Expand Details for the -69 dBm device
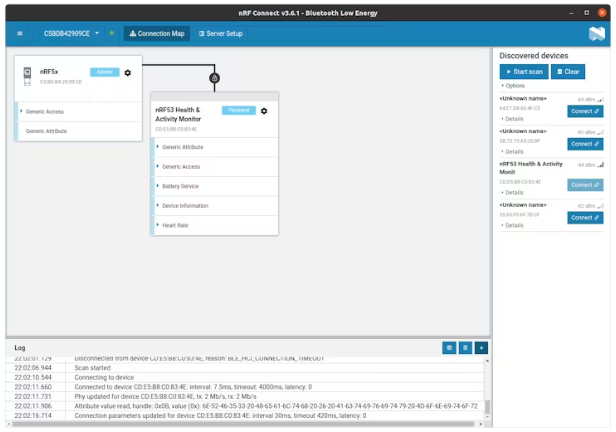Screen dimensions: 616x432 (512, 119)
